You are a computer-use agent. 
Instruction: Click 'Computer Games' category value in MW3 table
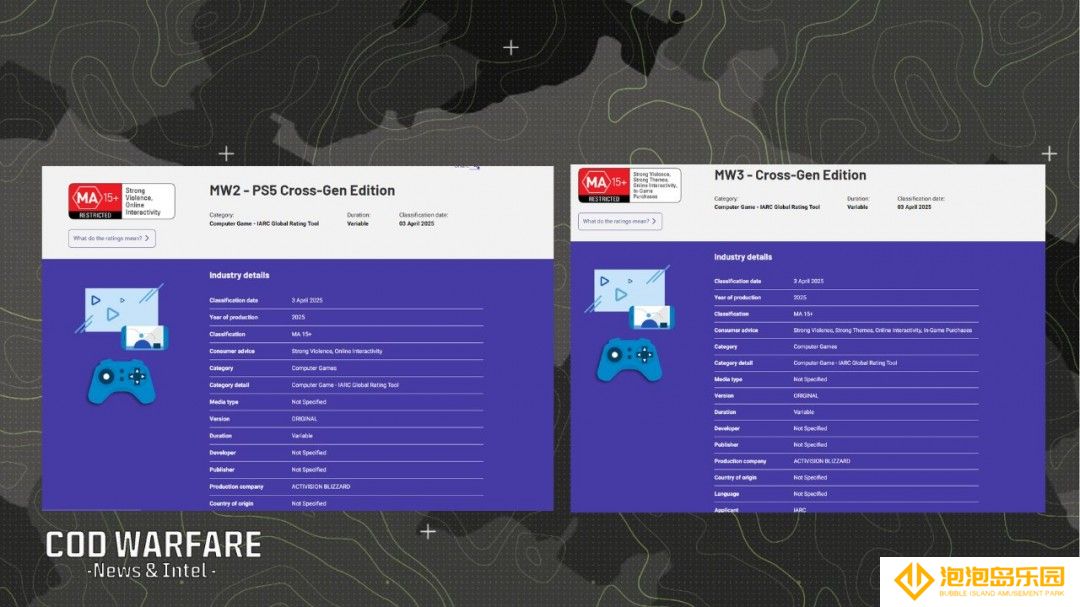816,347
